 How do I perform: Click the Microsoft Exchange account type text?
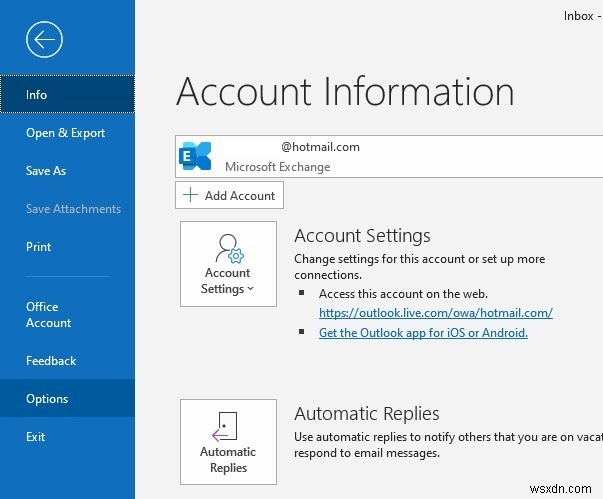(x=278, y=166)
